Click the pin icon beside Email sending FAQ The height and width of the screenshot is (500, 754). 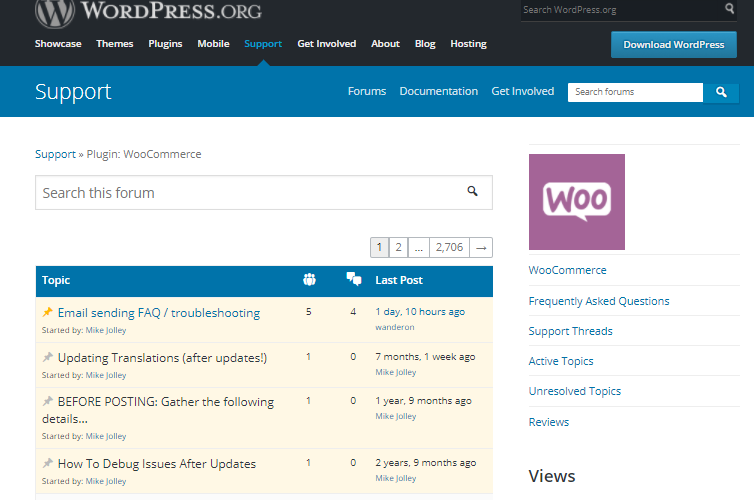[47, 312]
